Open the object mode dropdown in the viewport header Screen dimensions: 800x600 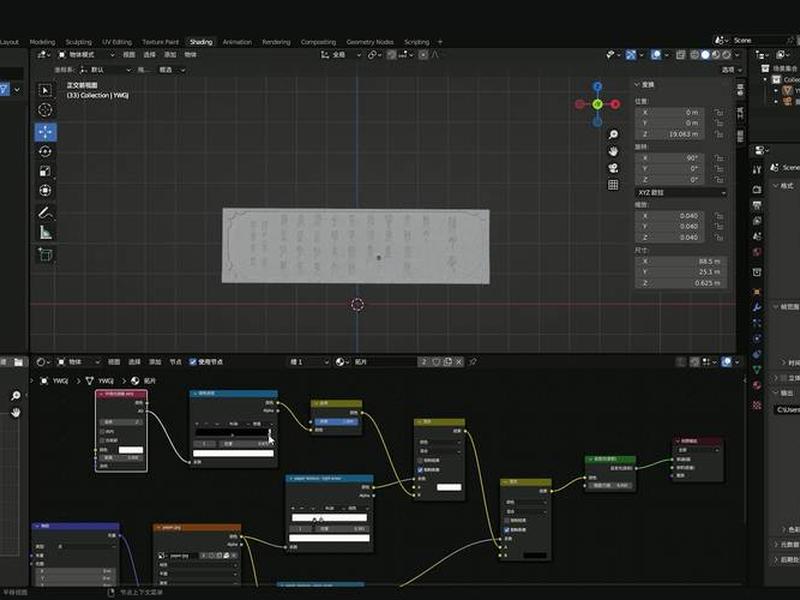[87, 55]
